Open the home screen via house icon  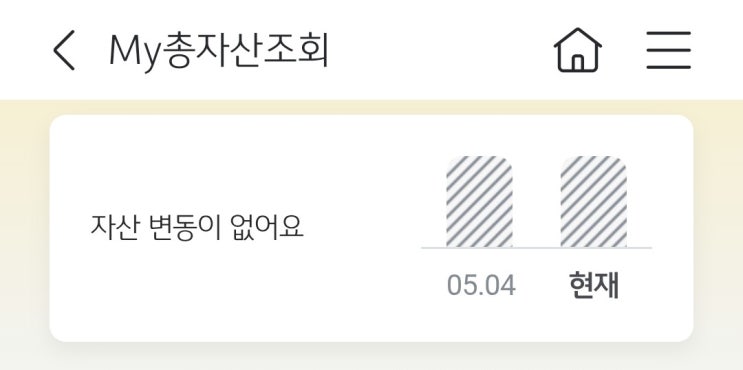[578, 50]
